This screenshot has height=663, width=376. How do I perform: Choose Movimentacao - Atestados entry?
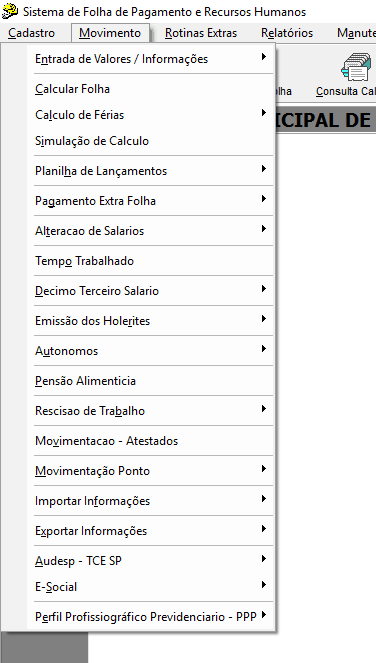coord(151,441)
